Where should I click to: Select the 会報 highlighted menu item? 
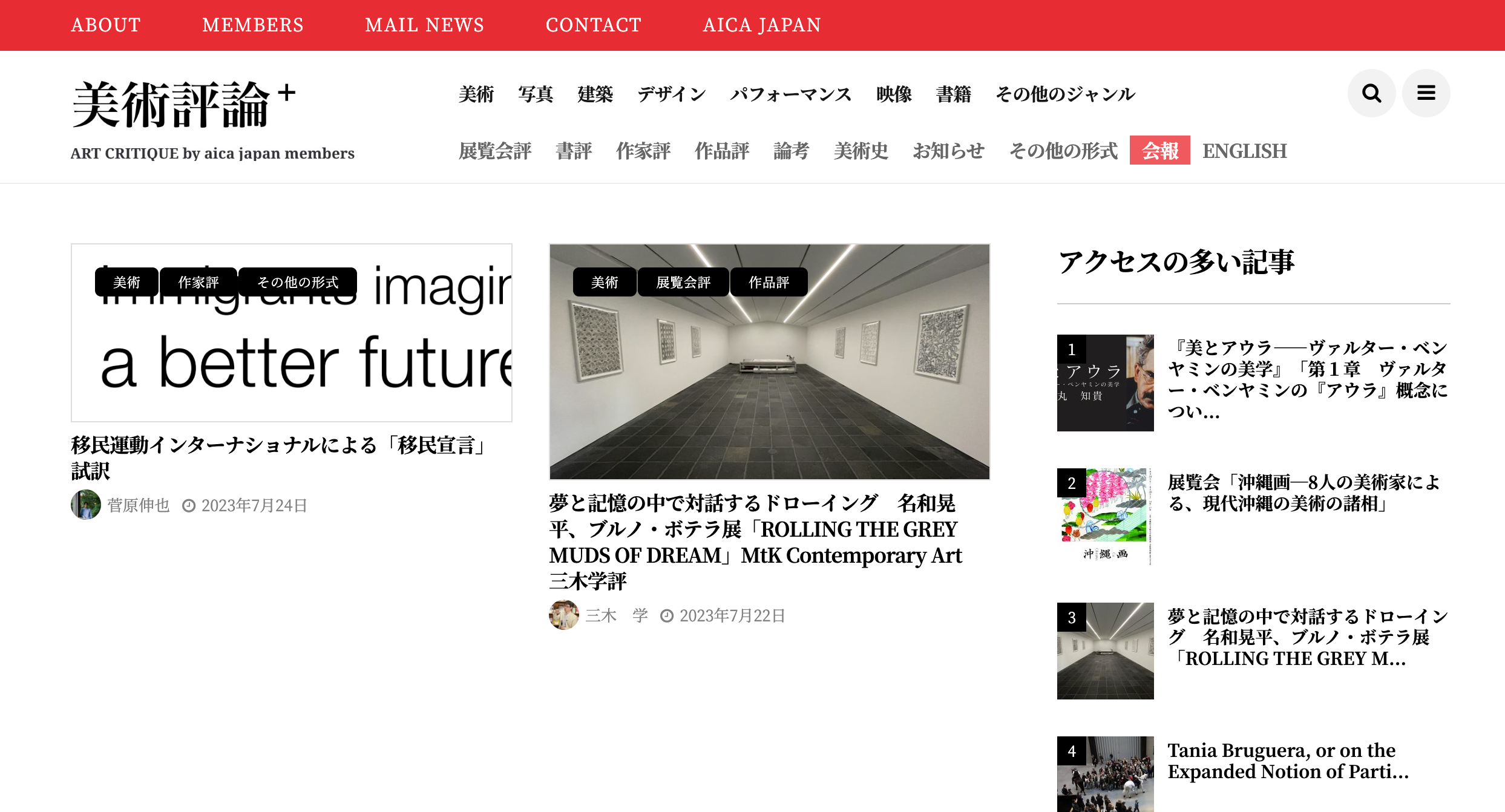(1159, 150)
